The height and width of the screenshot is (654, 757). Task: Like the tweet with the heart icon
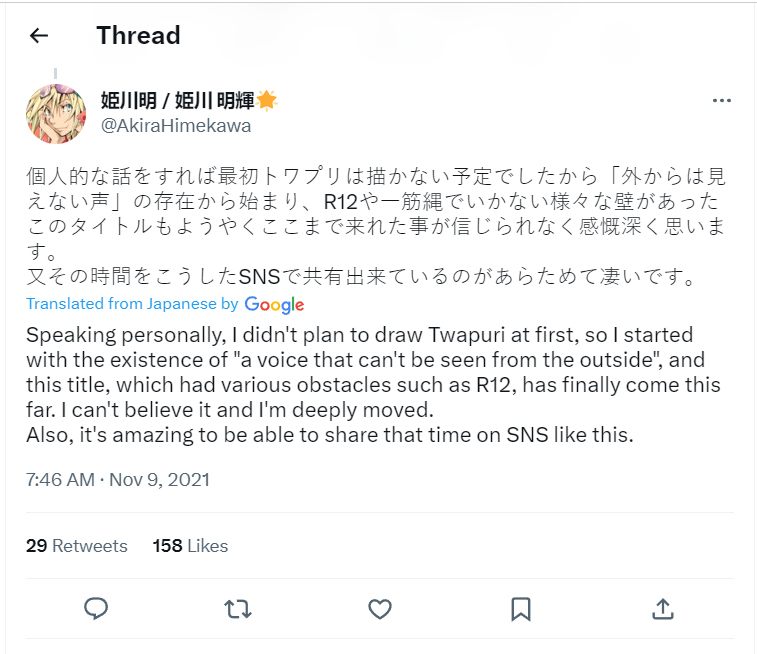pyautogui.click(x=379, y=607)
